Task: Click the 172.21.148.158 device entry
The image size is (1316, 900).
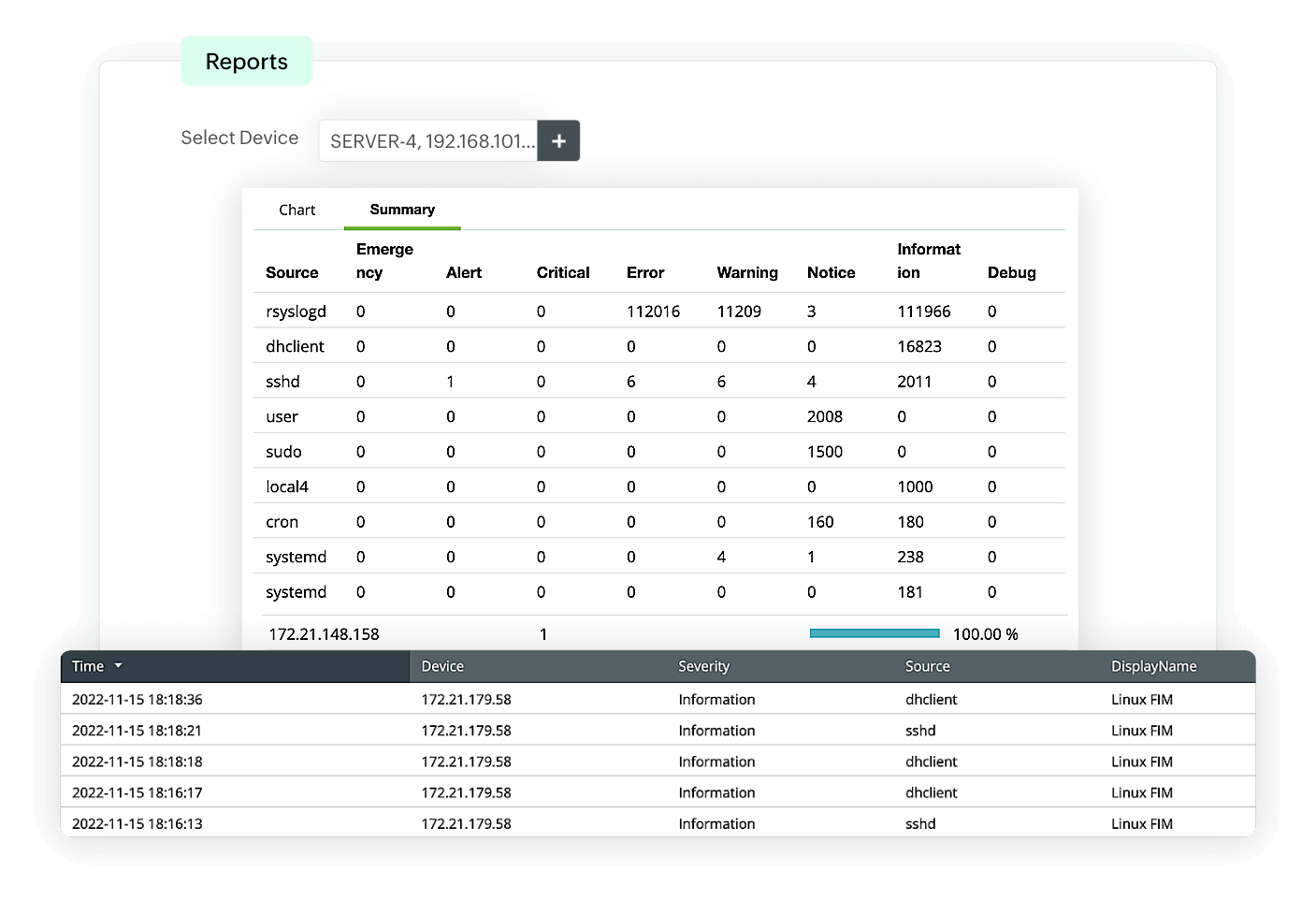Action: click(324, 634)
